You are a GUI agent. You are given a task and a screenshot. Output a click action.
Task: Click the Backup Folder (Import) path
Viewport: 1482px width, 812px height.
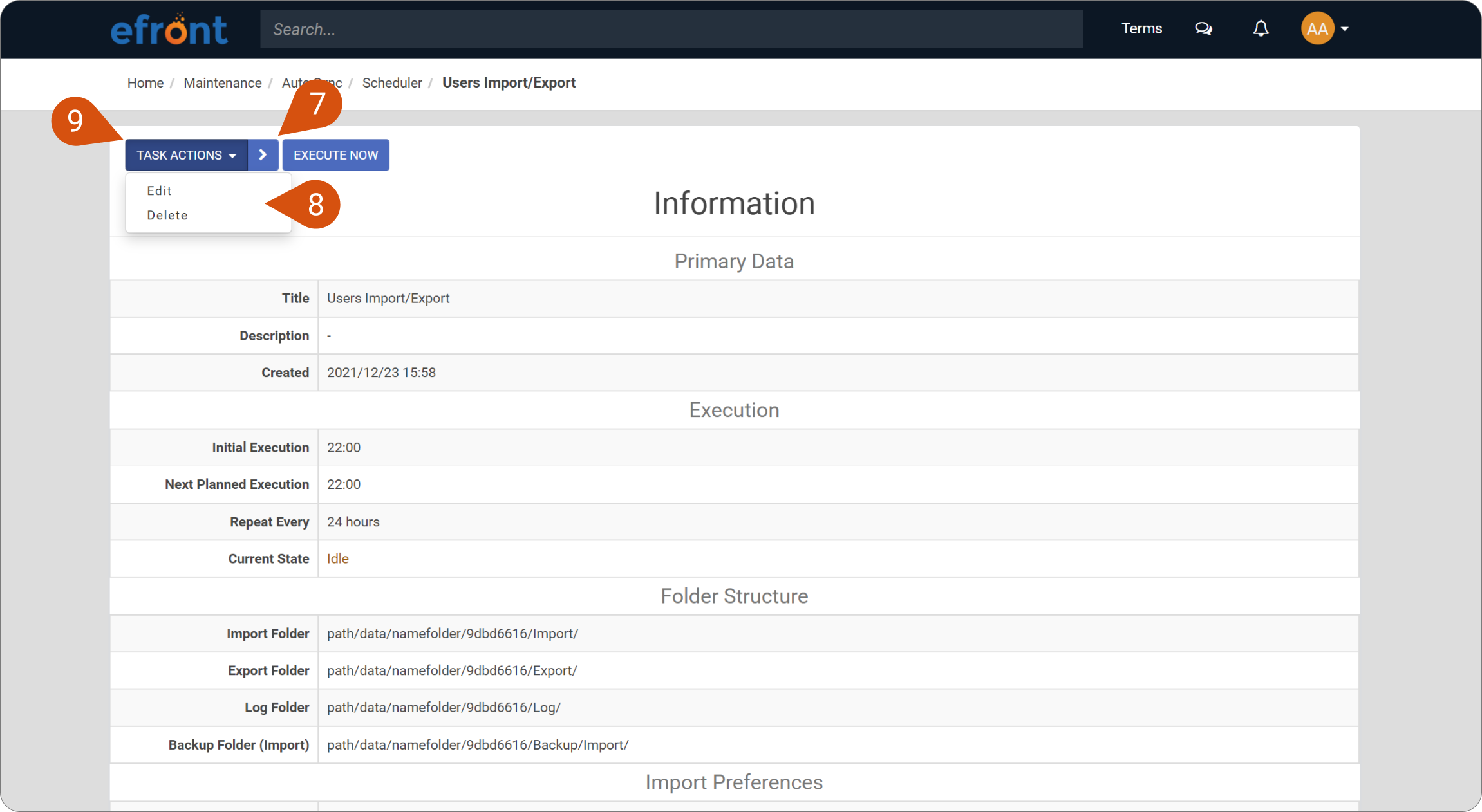pos(478,745)
